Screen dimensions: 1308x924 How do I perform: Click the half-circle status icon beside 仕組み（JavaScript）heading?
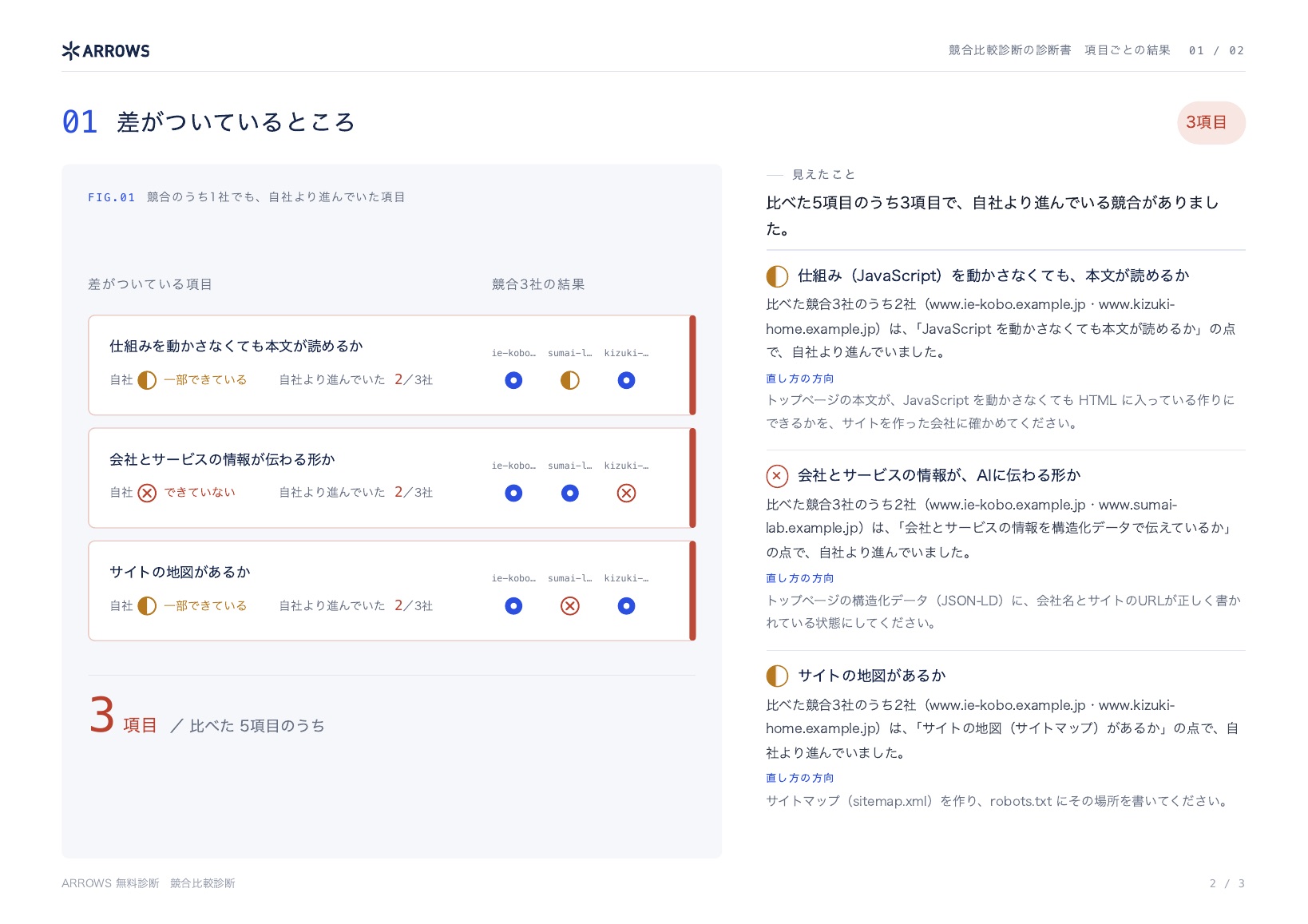[777, 276]
